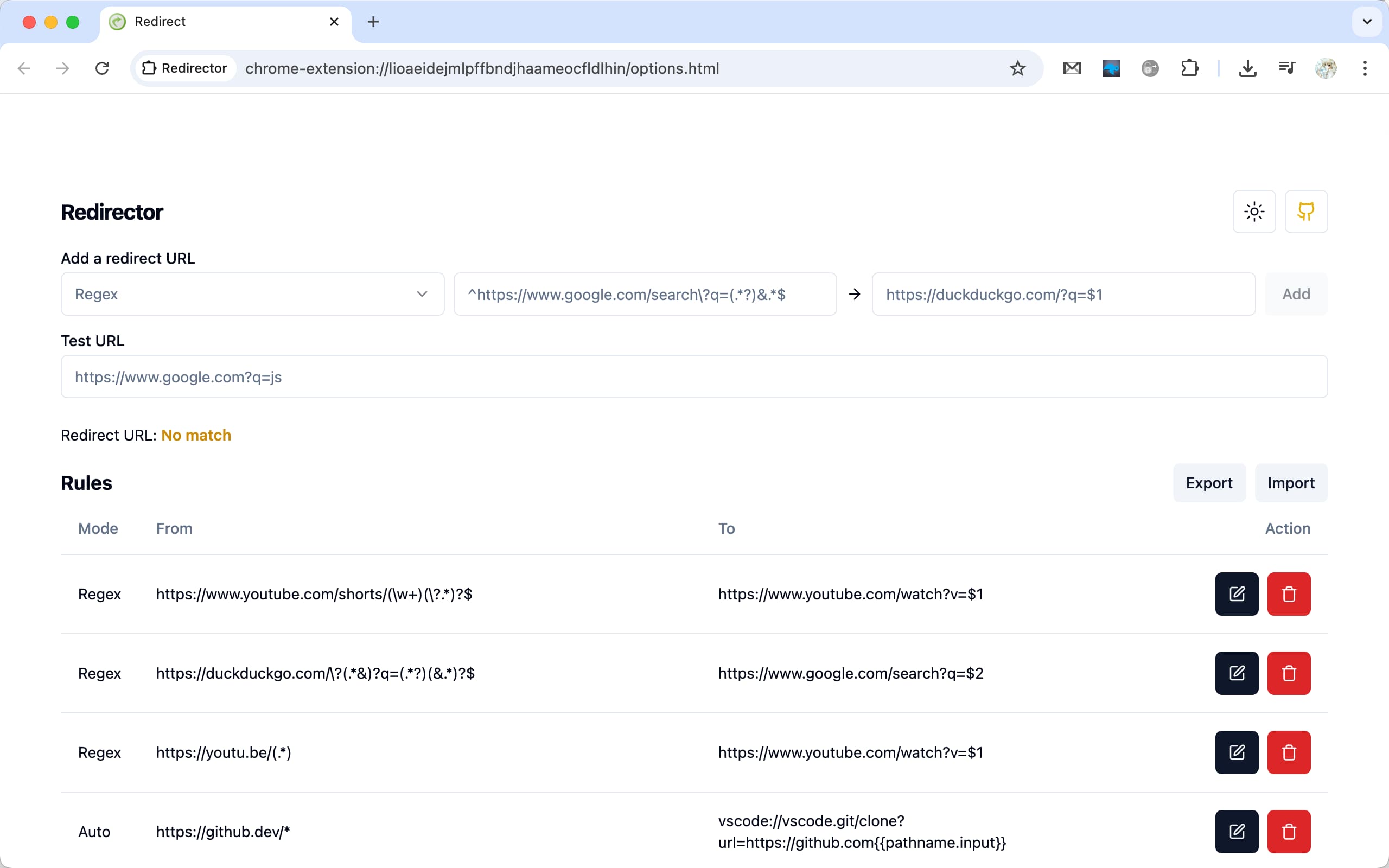Select the Redirect browser tab
This screenshot has height=868, width=1389.
(x=225, y=22)
